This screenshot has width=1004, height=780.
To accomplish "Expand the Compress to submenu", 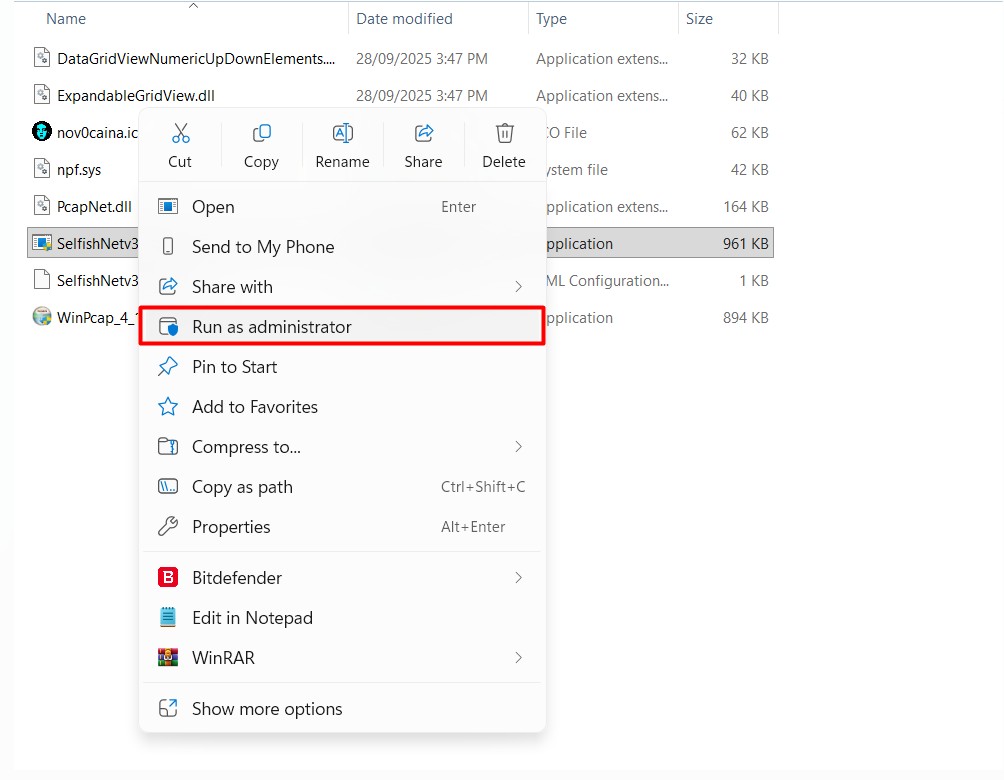I will (x=518, y=447).
